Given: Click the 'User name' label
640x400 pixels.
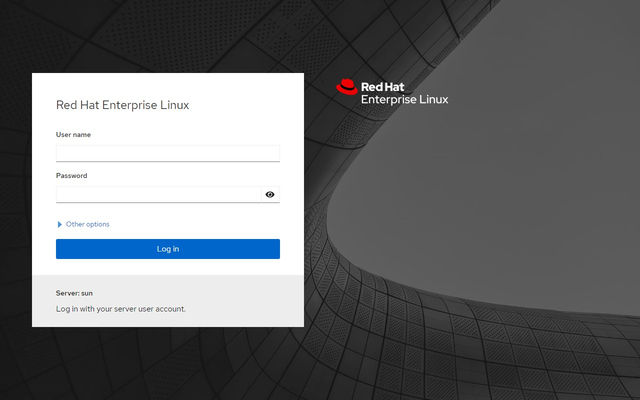Looking at the screenshot, I should point(73,134).
